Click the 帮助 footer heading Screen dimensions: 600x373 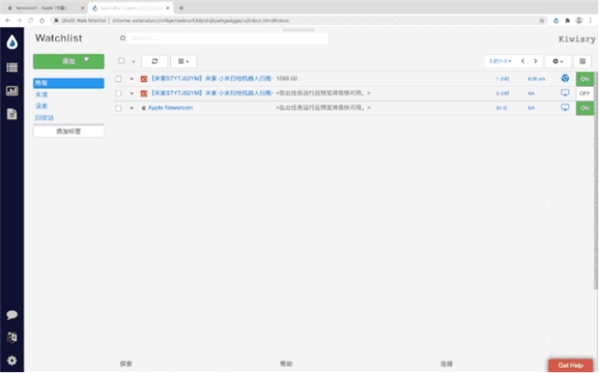[286, 364]
